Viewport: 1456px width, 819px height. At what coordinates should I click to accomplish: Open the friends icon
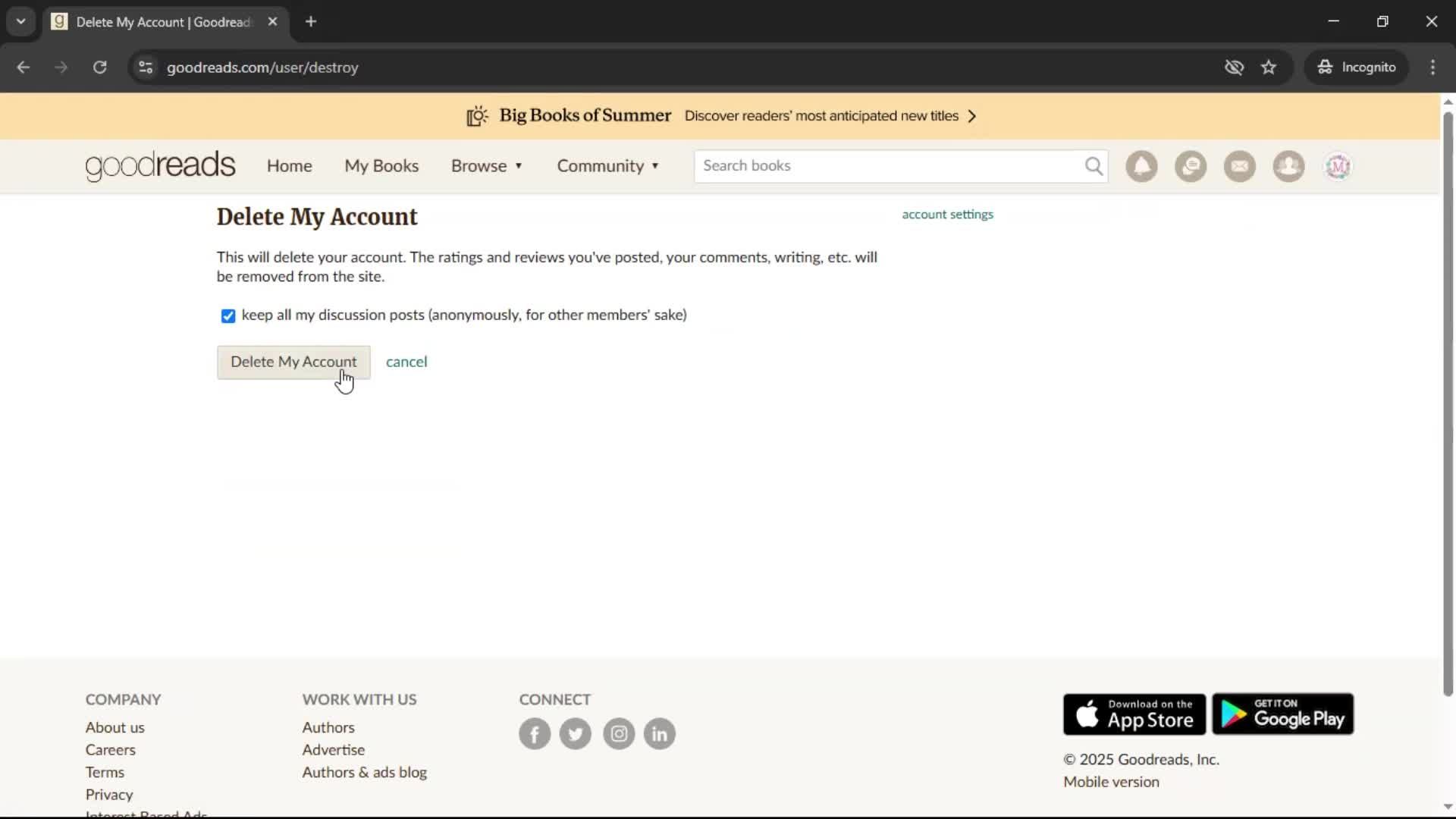click(x=1288, y=166)
